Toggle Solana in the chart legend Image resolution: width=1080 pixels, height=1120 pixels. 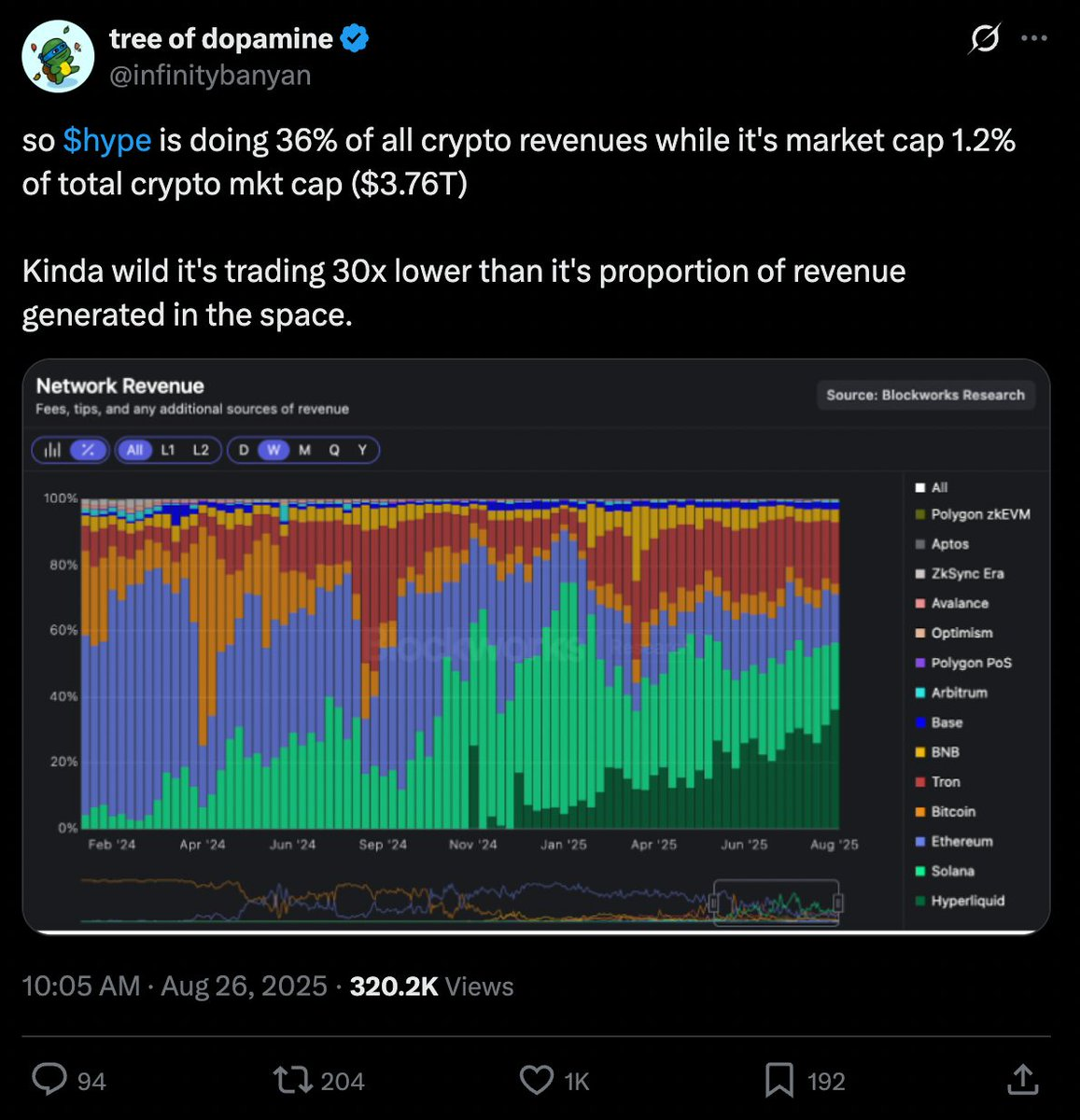coord(954,871)
